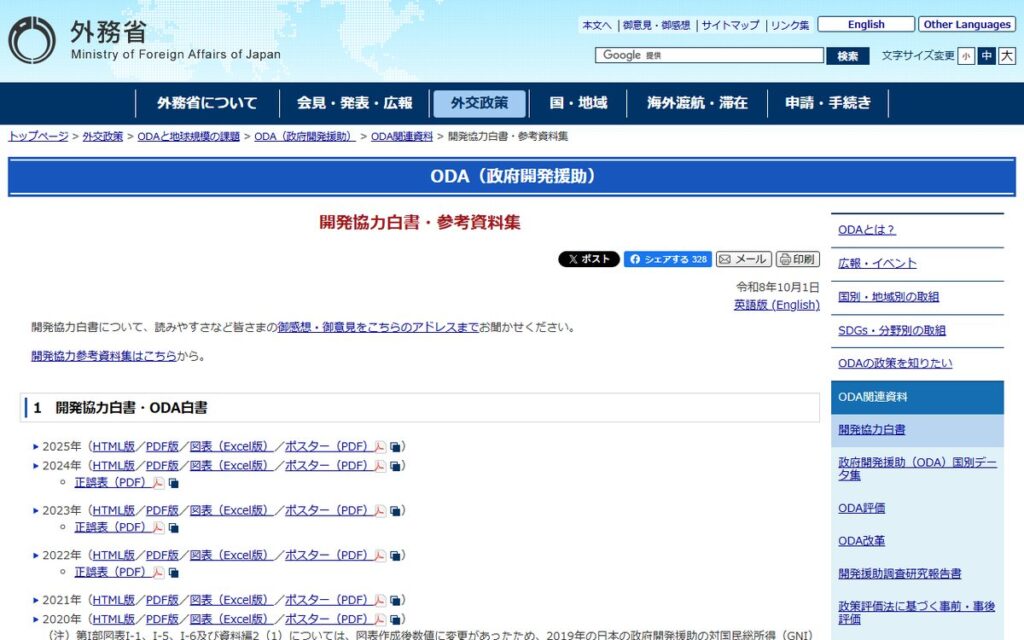
Task: Open the 会見・発表・広報 menu
Action: click(355, 103)
